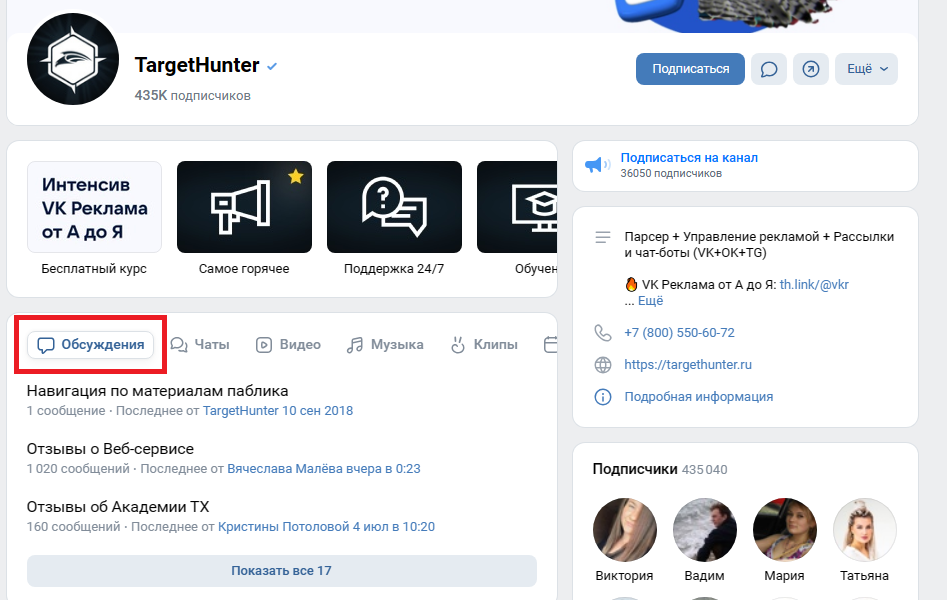
Task: Open https://targethunter.ru website link
Action: tap(688, 365)
